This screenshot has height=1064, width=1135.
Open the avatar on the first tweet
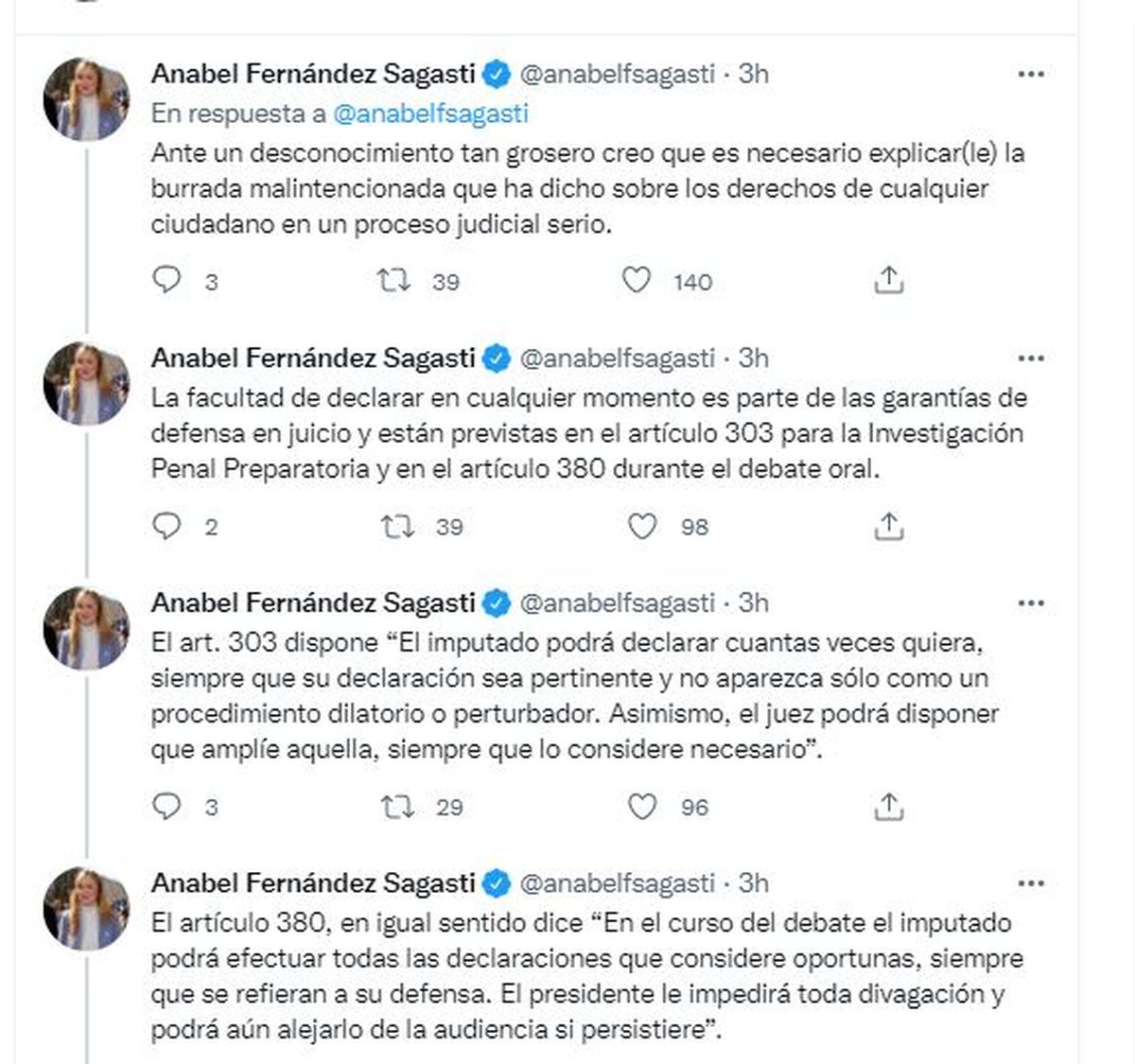click(86, 99)
